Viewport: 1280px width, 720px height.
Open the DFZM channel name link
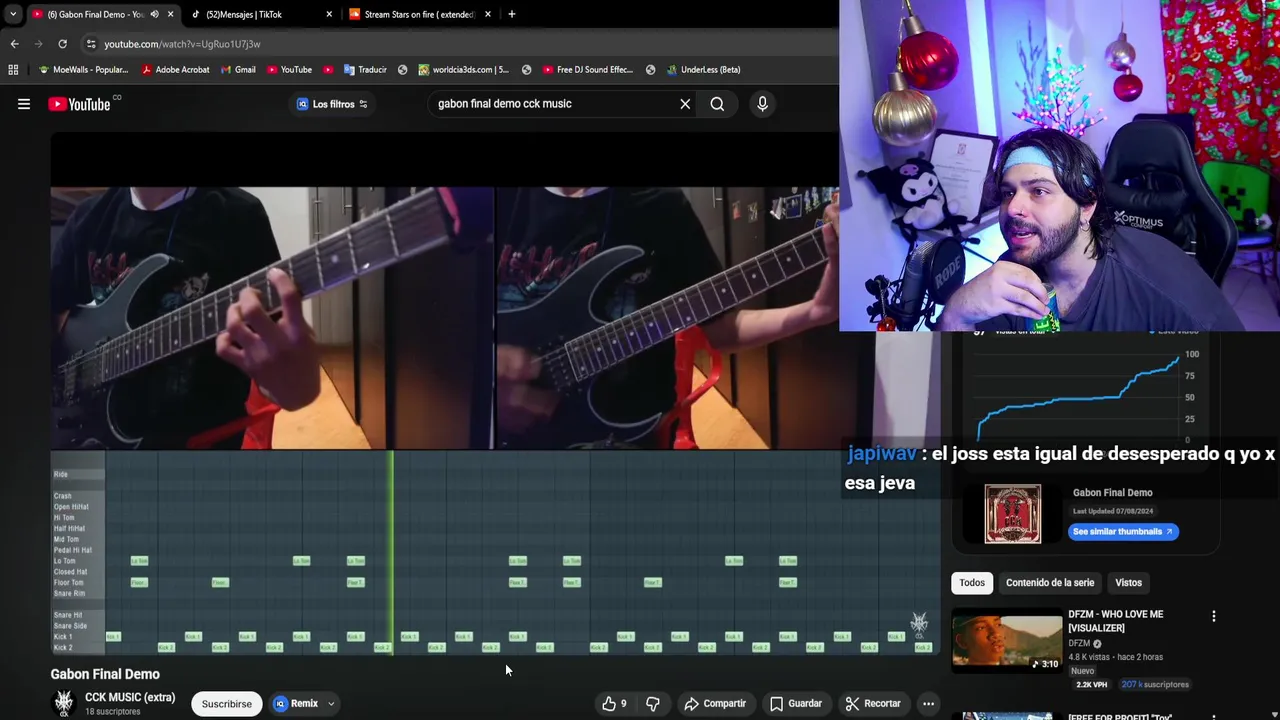(x=1079, y=643)
